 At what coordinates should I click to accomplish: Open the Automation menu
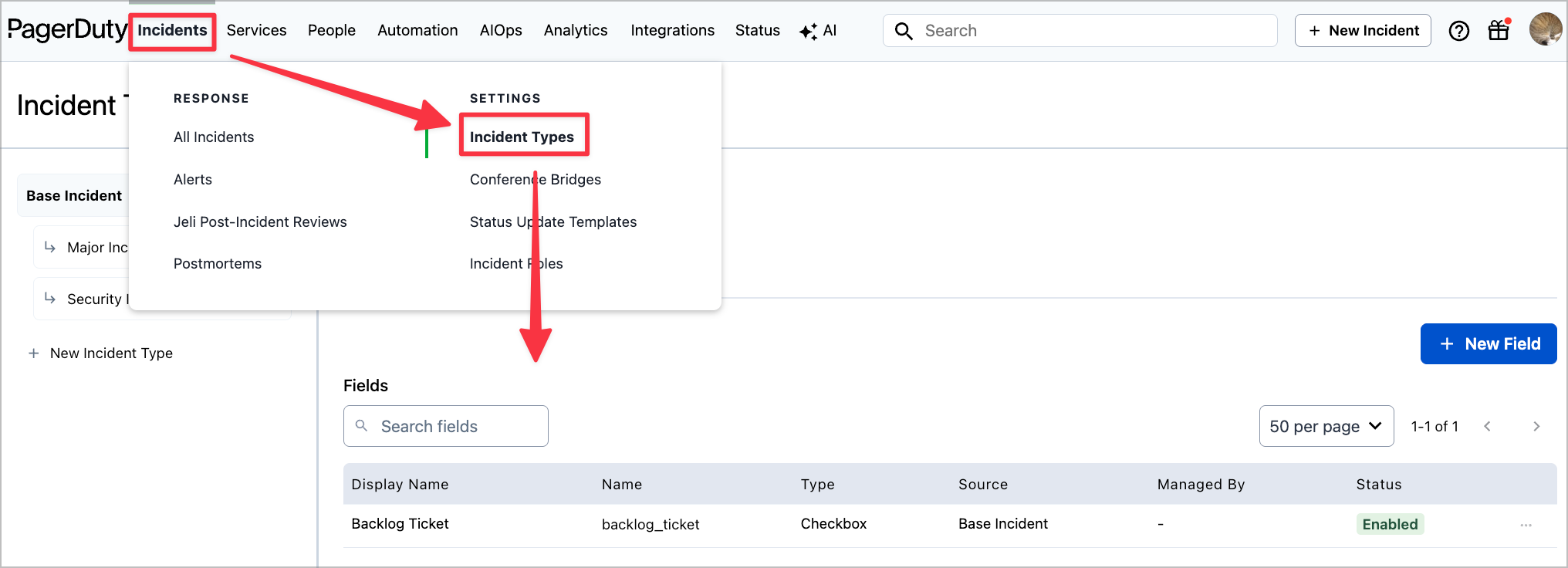(x=417, y=30)
